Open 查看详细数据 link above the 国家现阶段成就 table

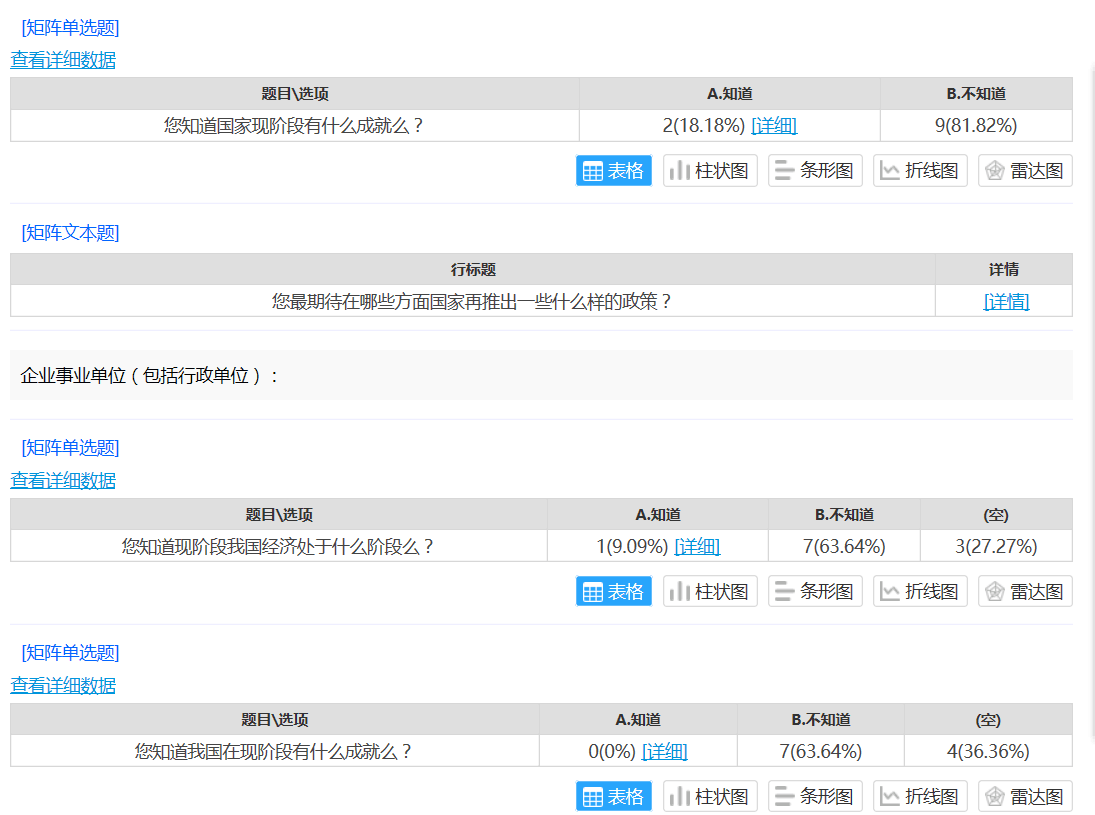[x=63, y=60]
